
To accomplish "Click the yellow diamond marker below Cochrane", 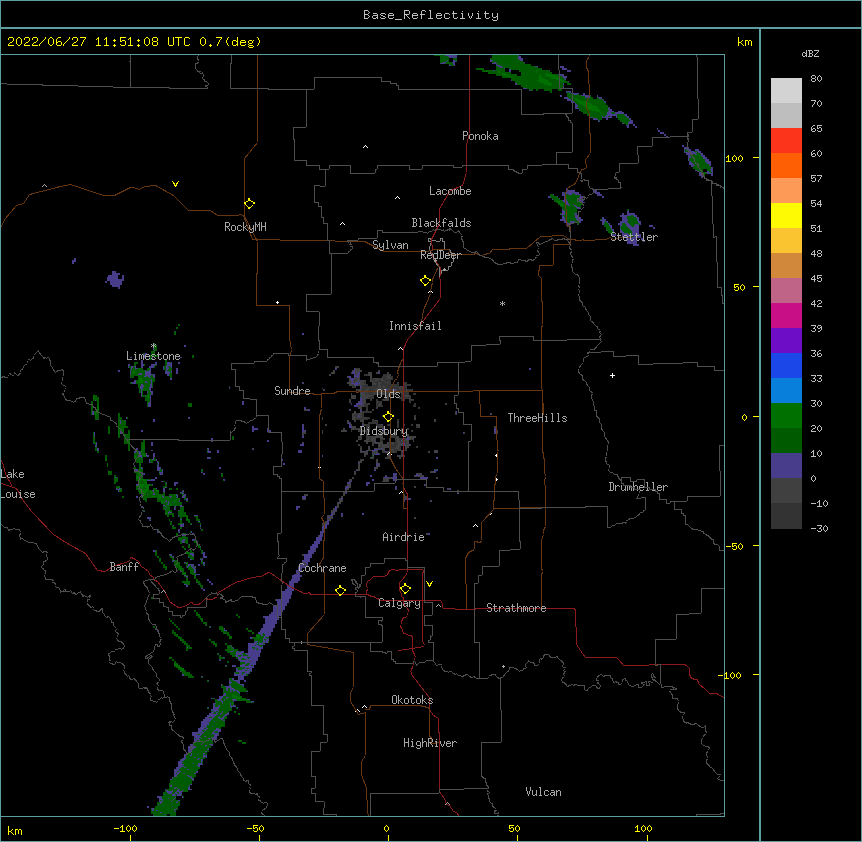I will point(340,590).
